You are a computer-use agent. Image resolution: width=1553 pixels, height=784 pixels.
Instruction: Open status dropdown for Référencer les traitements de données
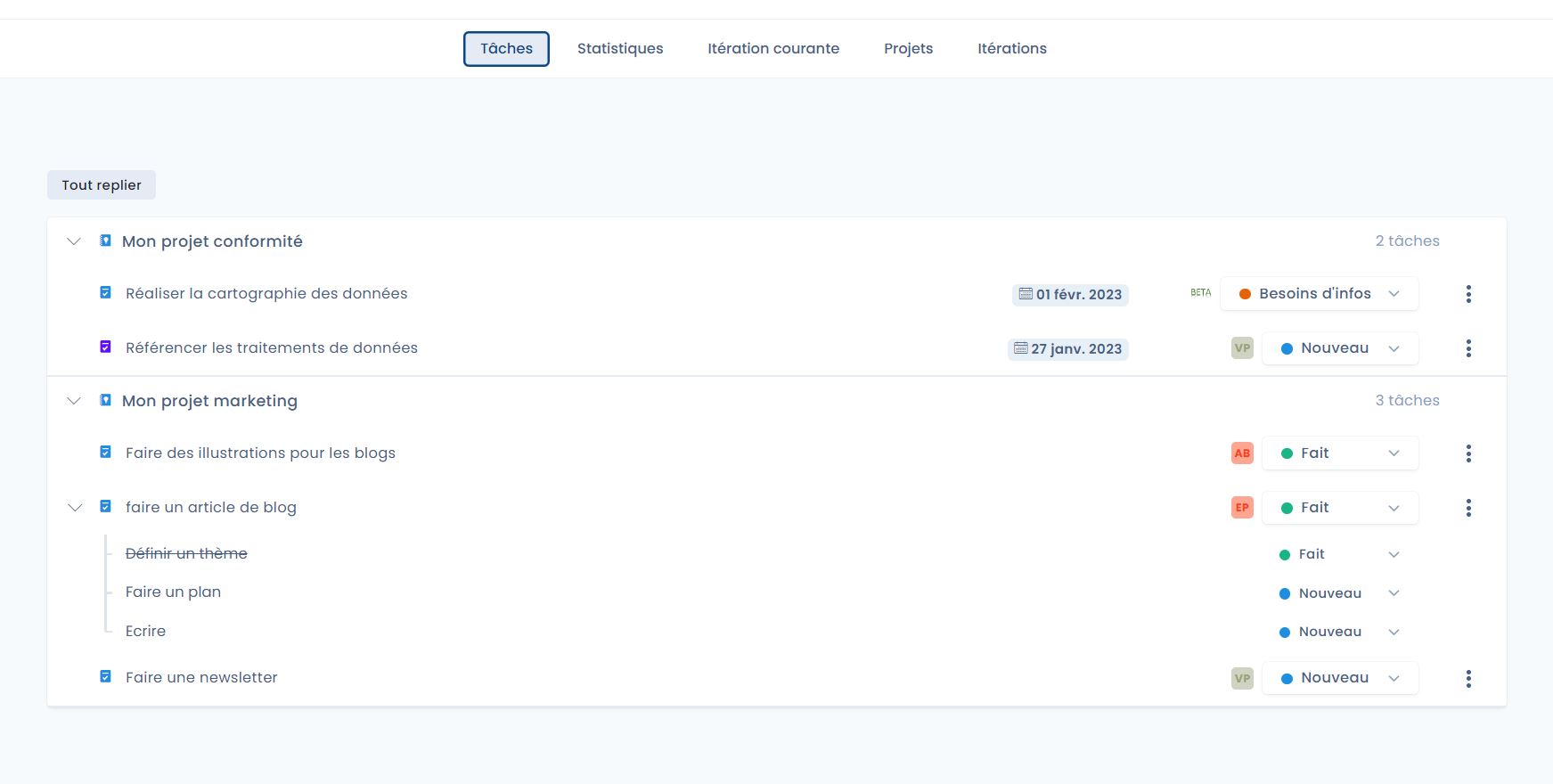click(1340, 348)
